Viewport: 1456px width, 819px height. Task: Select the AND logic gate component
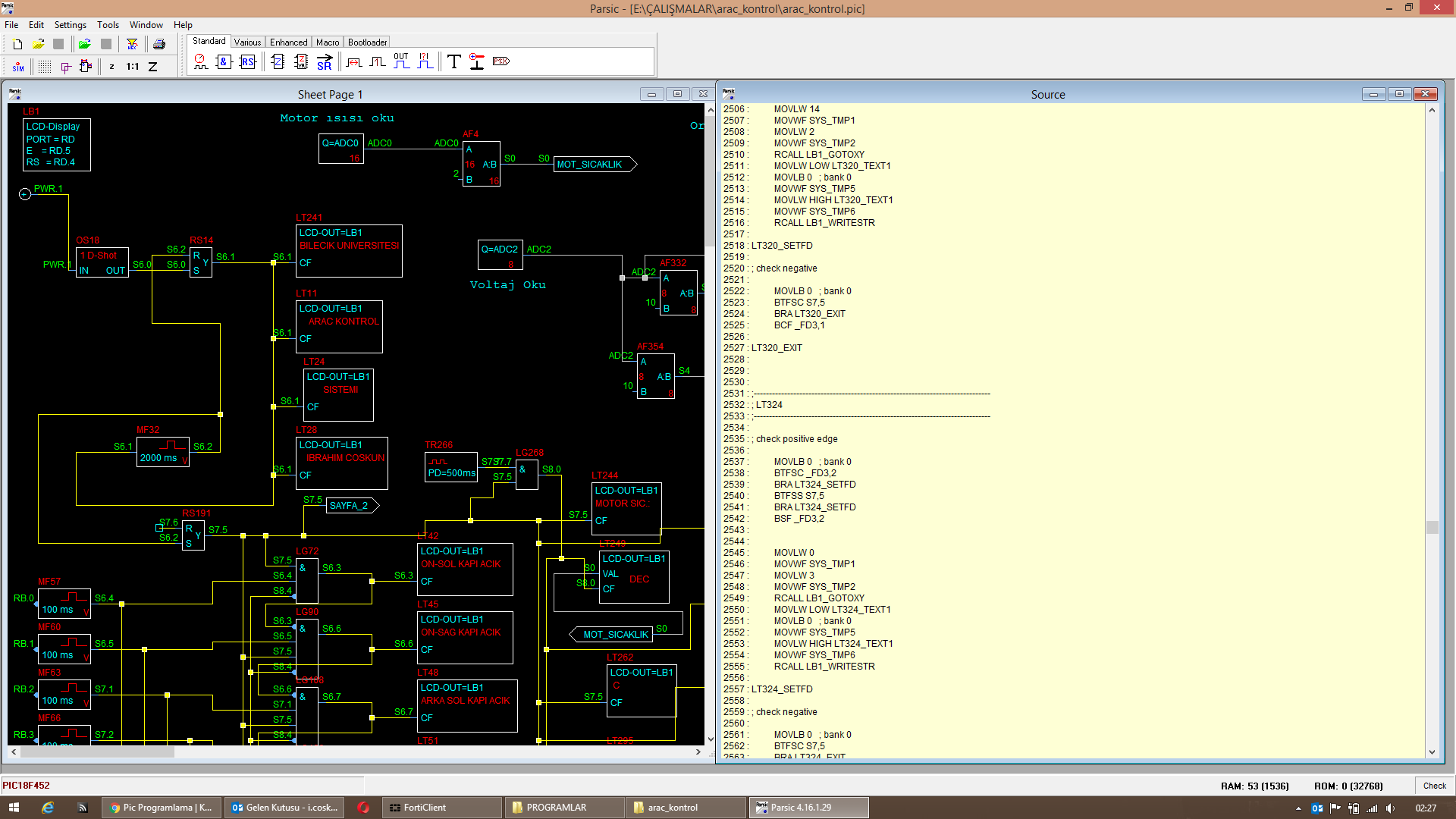point(224,61)
